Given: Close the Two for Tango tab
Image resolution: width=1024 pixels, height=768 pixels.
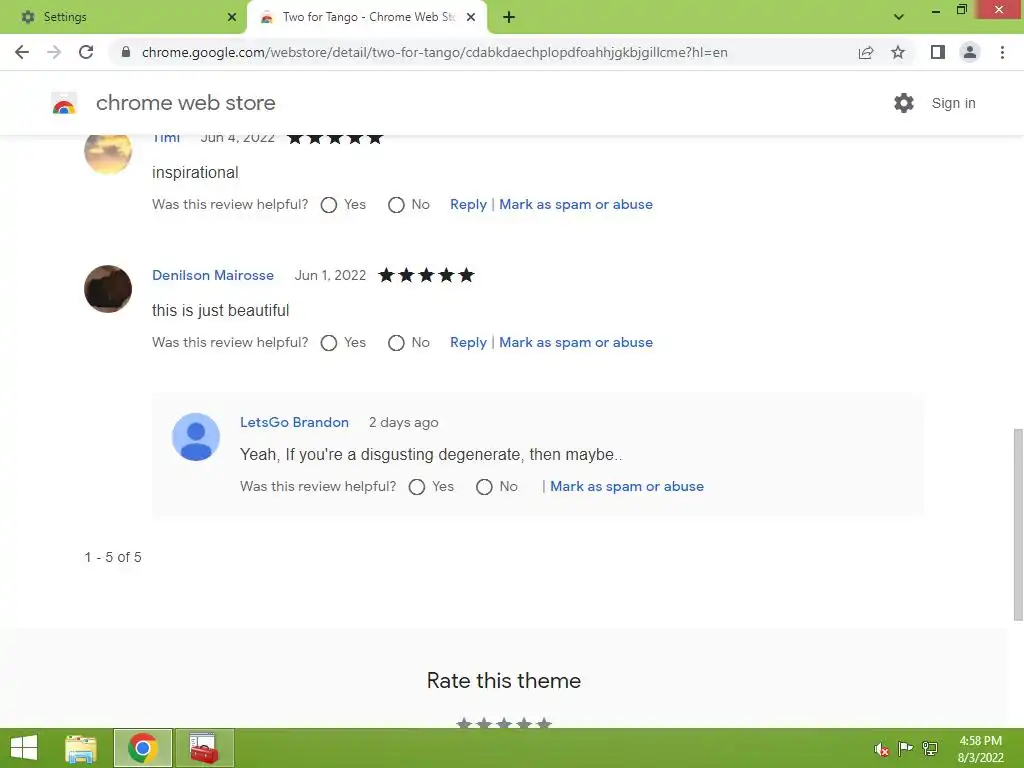Looking at the screenshot, I should coord(471,17).
